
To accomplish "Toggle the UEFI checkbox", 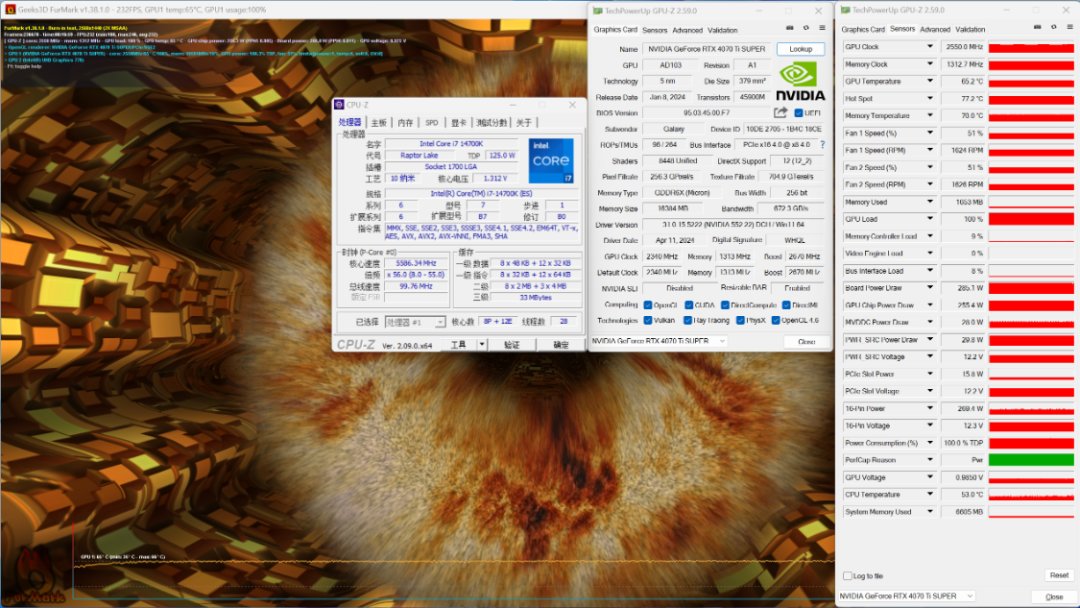I will click(x=798, y=113).
